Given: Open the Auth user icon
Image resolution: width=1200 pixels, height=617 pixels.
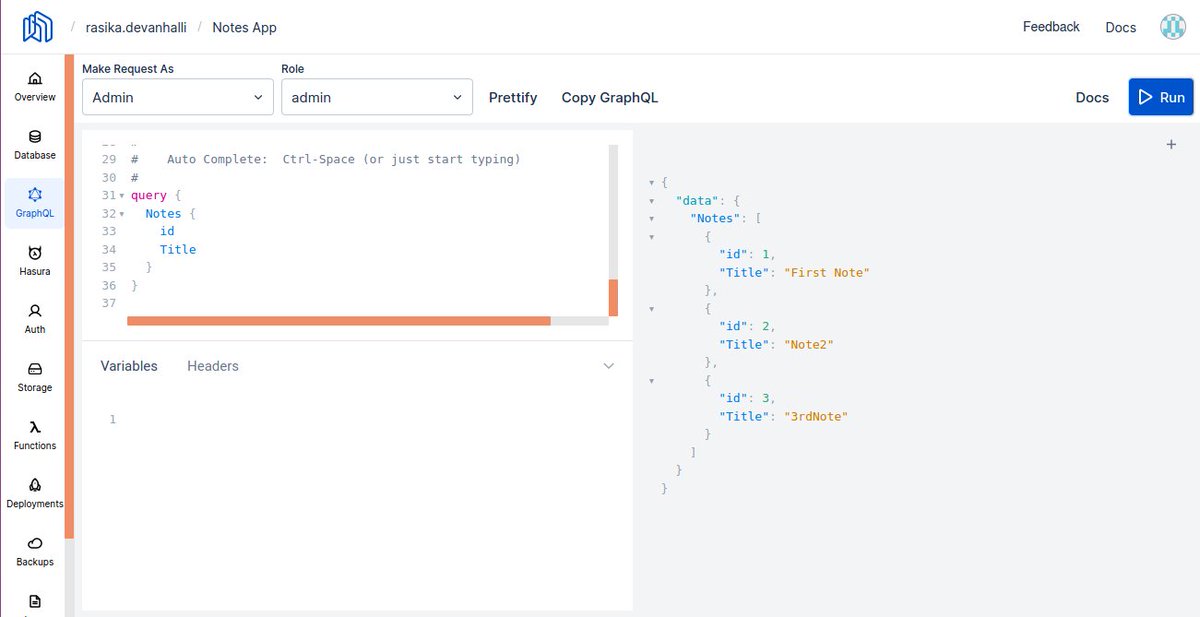Looking at the screenshot, I should [x=35, y=311].
